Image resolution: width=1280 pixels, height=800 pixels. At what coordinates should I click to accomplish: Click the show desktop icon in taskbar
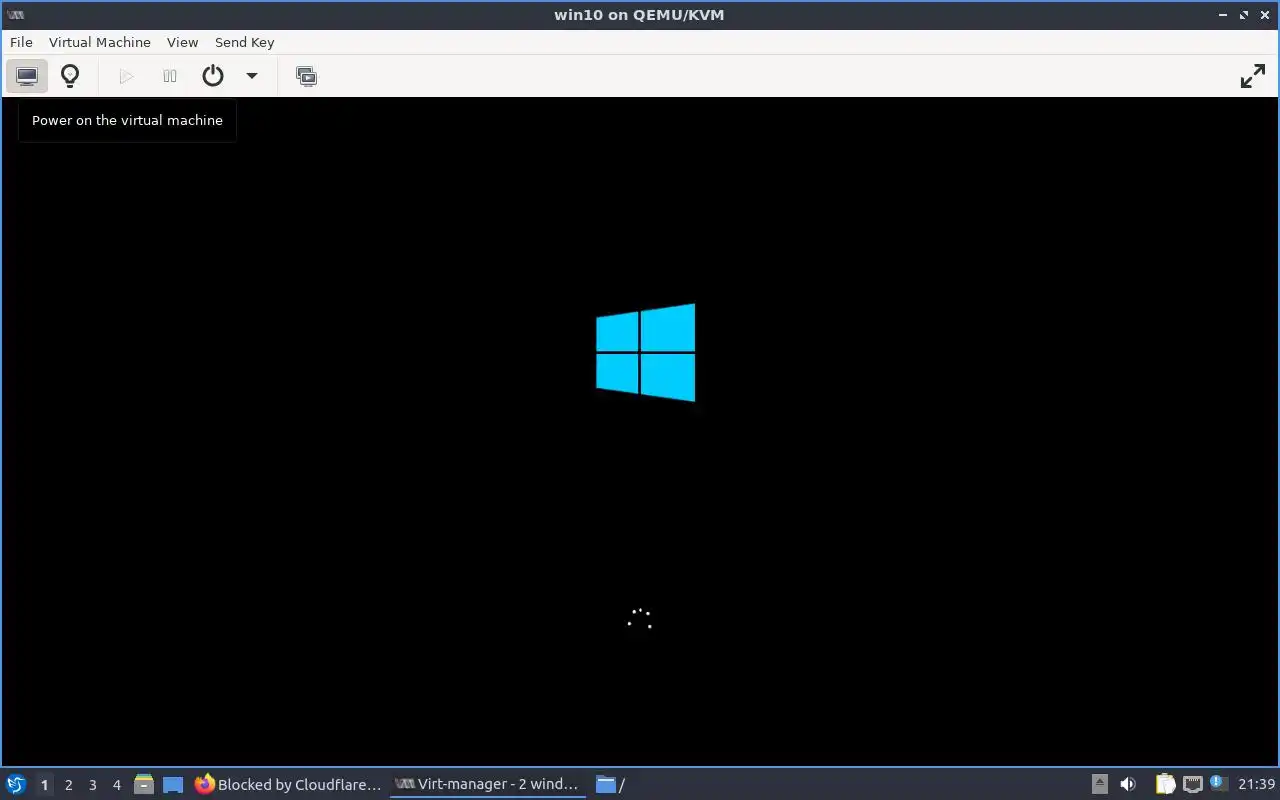pos(173,784)
